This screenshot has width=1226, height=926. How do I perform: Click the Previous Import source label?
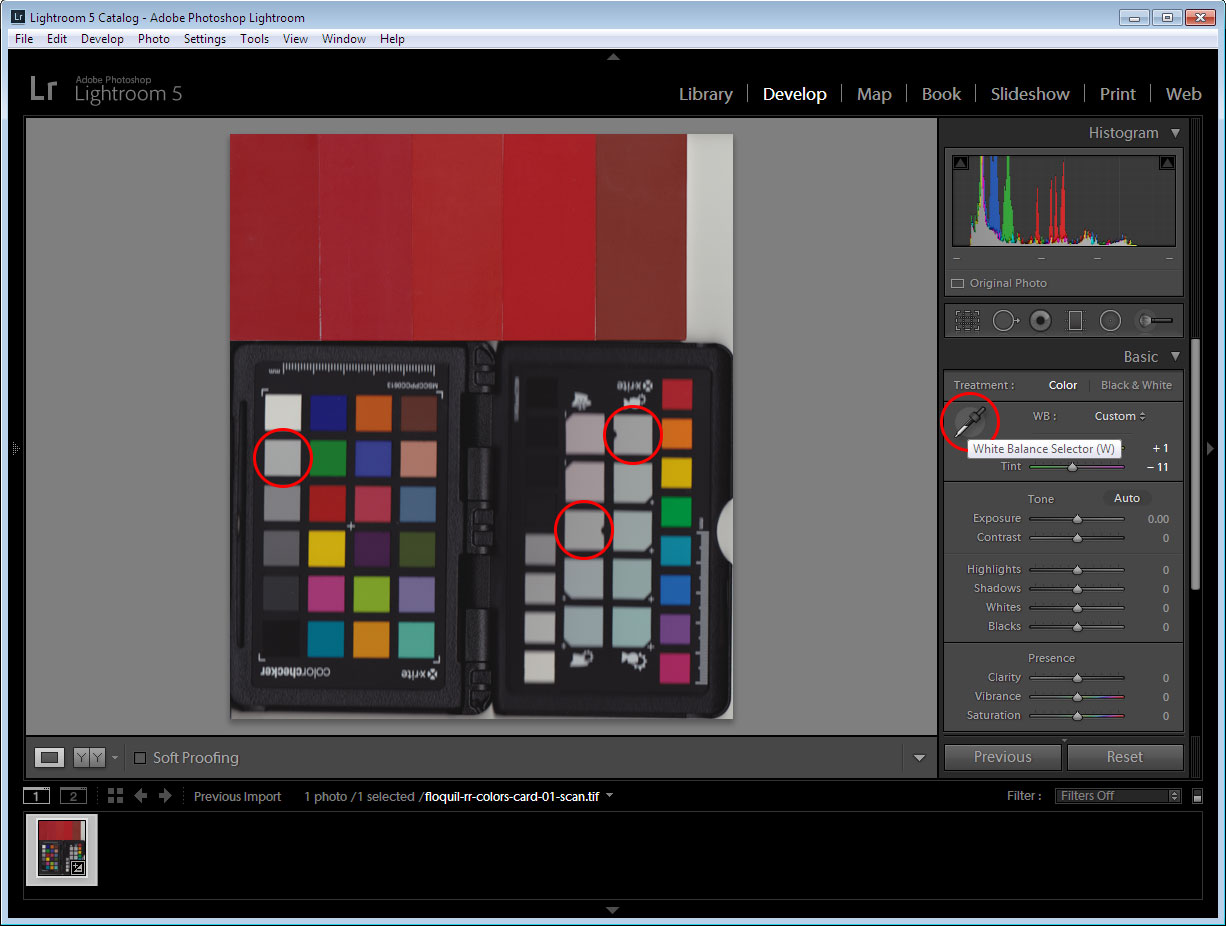(238, 796)
